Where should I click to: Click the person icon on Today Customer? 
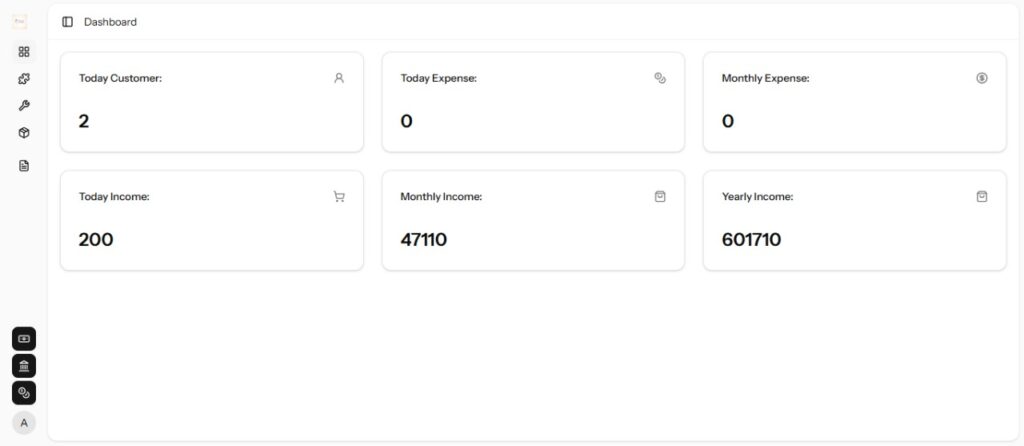pos(339,78)
